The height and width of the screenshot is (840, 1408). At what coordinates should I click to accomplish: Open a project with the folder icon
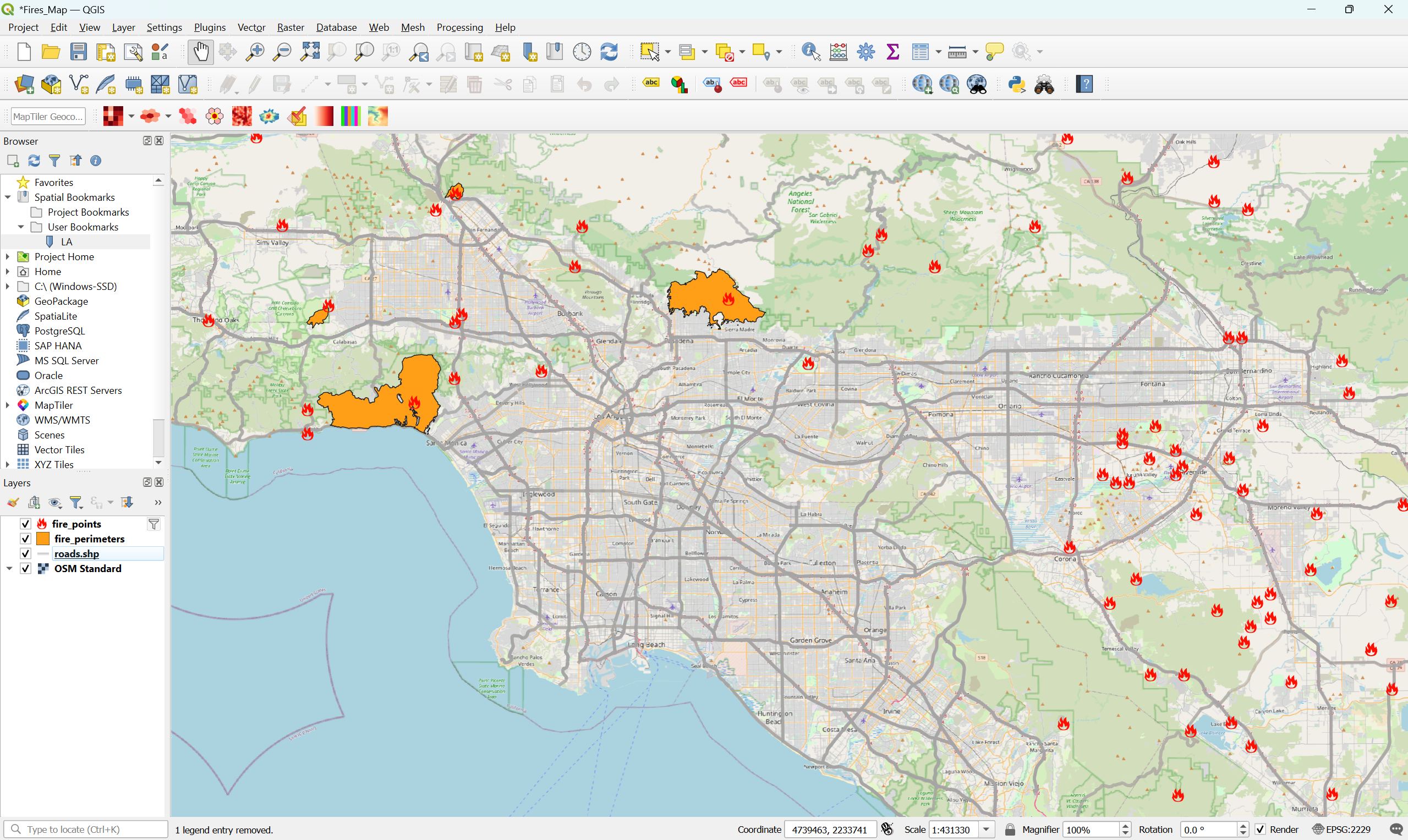[51, 52]
